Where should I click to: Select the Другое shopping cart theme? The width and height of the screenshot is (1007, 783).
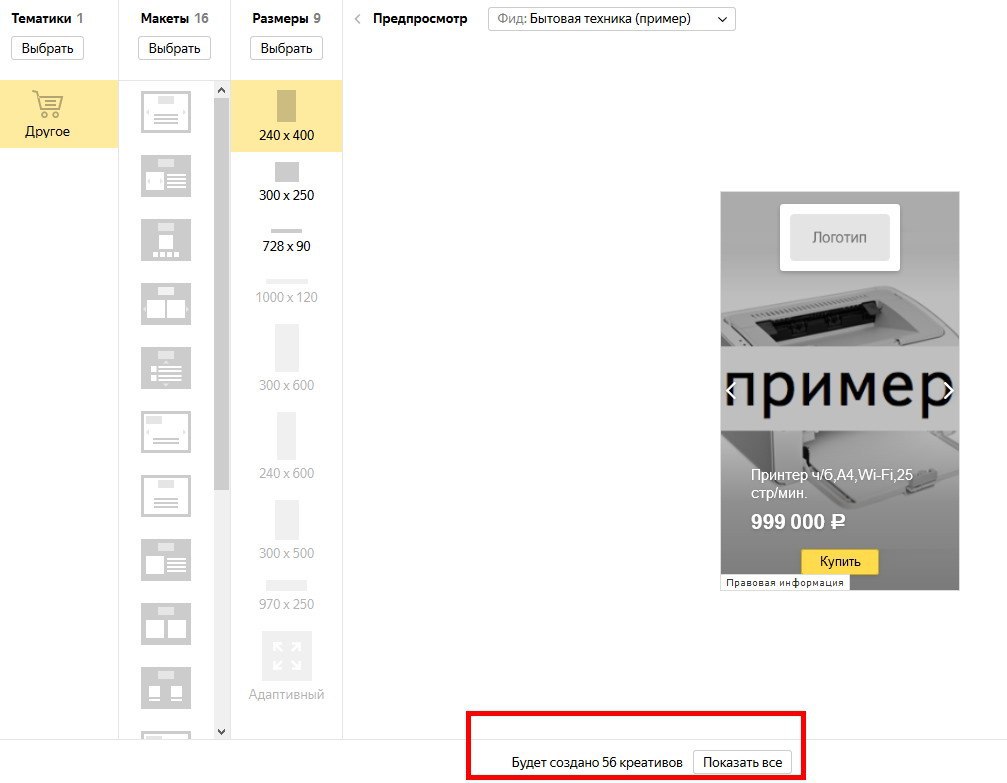point(59,114)
